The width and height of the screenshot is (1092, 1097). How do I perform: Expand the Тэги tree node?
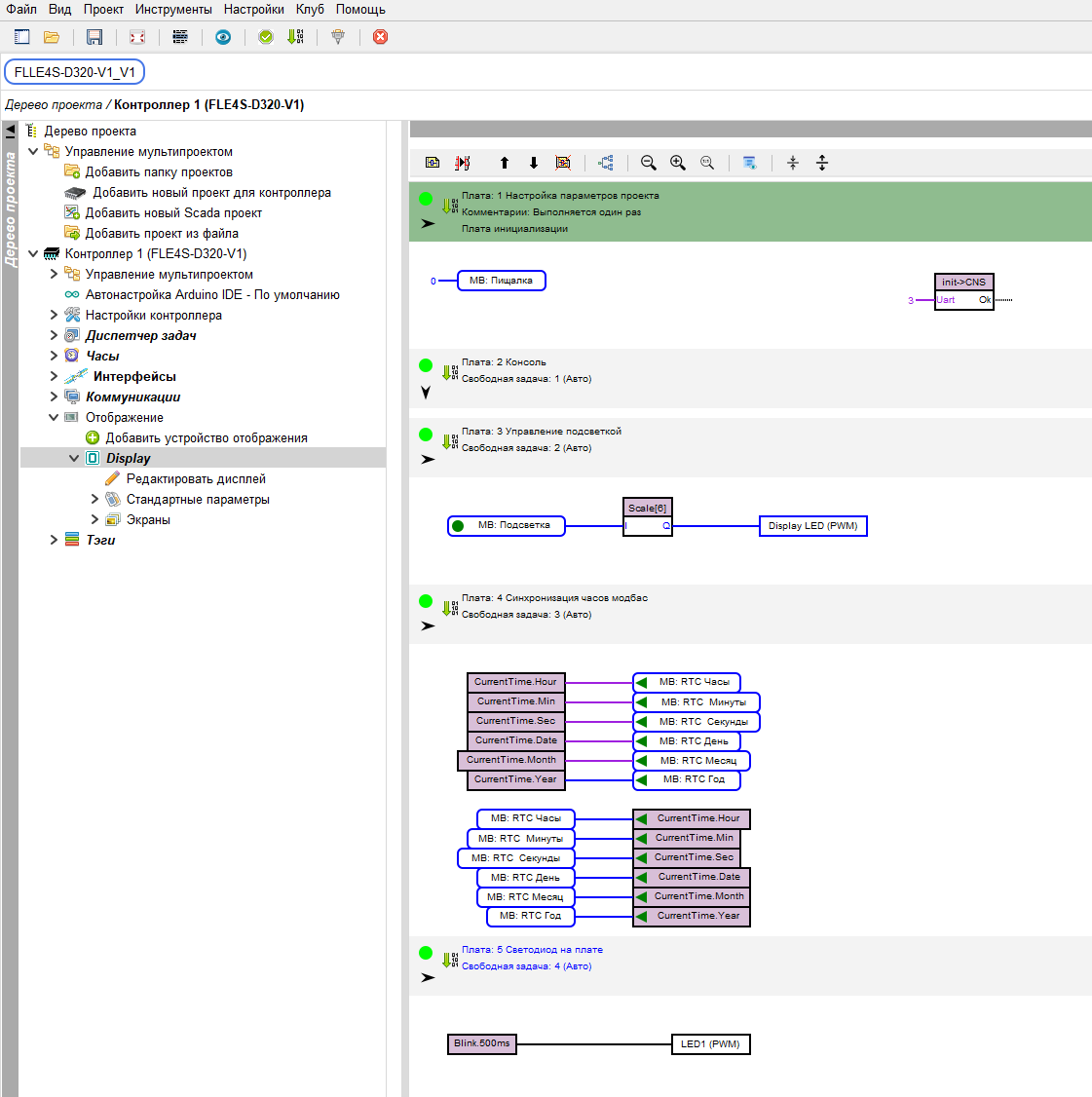[x=54, y=540]
